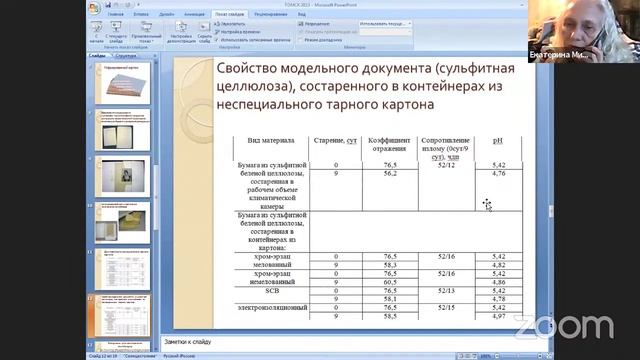Switch to 'Дизайн' ribbon tab
This screenshot has height=360, width=640.
[x=167, y=14]
